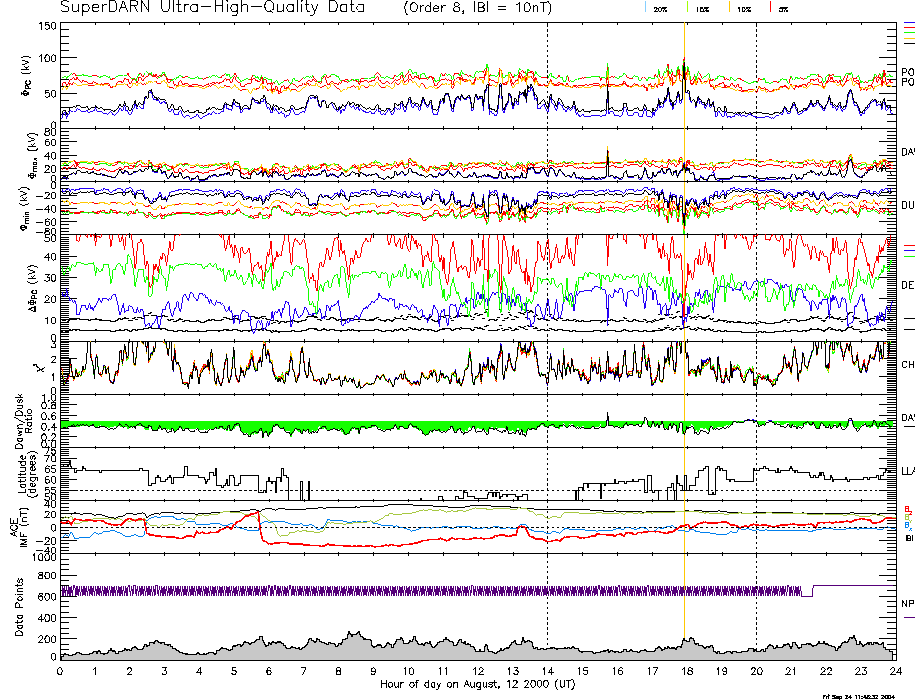The width and height of the screenshot is (915, 700).
Task: Click the 'ΦPC (kV)' axis label of the top panel
Action: (26, 76)
